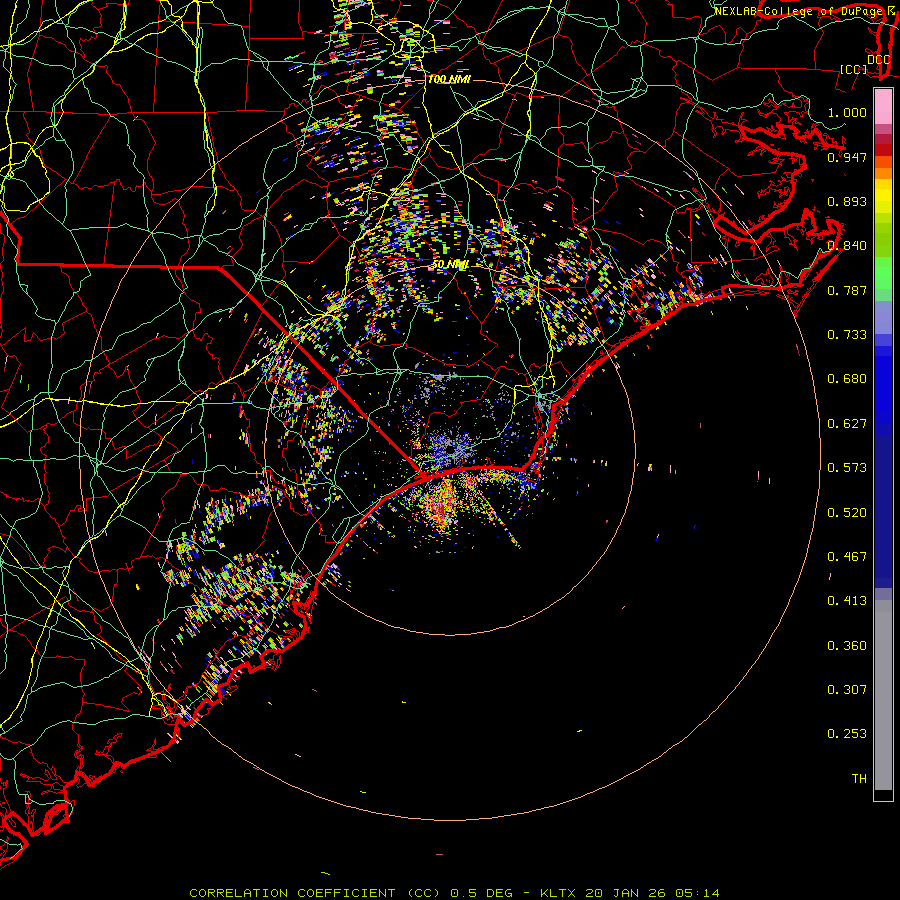The image size is (900, 900).
Task: Click the DCC product label
Action: click(x=878, y=59)
